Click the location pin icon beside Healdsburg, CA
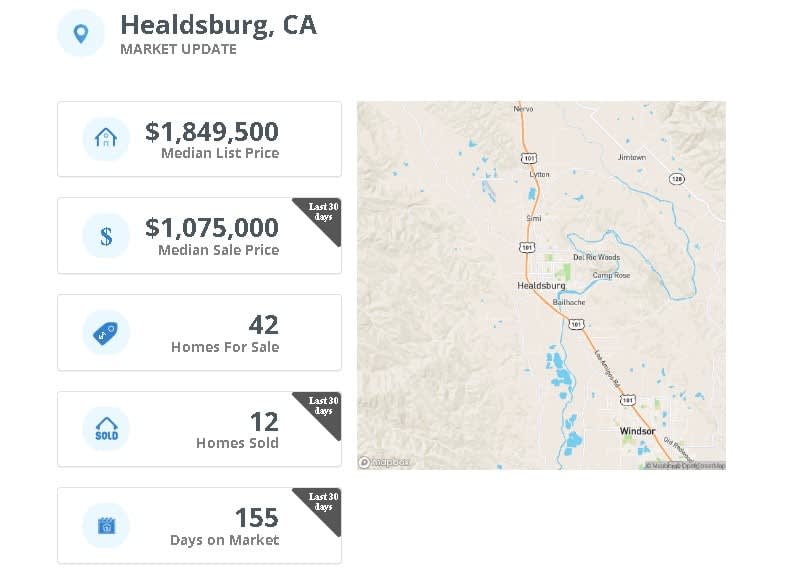The image size is (789, 581). (81, 33)
